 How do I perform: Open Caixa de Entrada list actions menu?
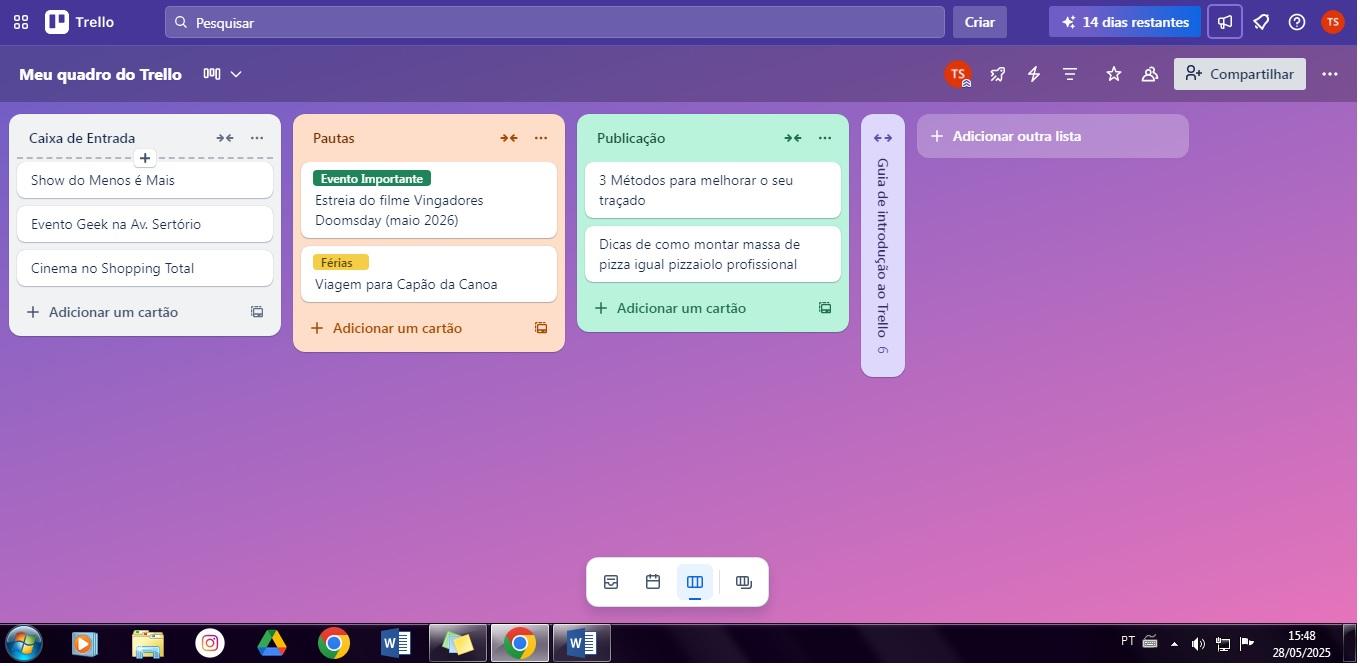(x=257, y=138)
